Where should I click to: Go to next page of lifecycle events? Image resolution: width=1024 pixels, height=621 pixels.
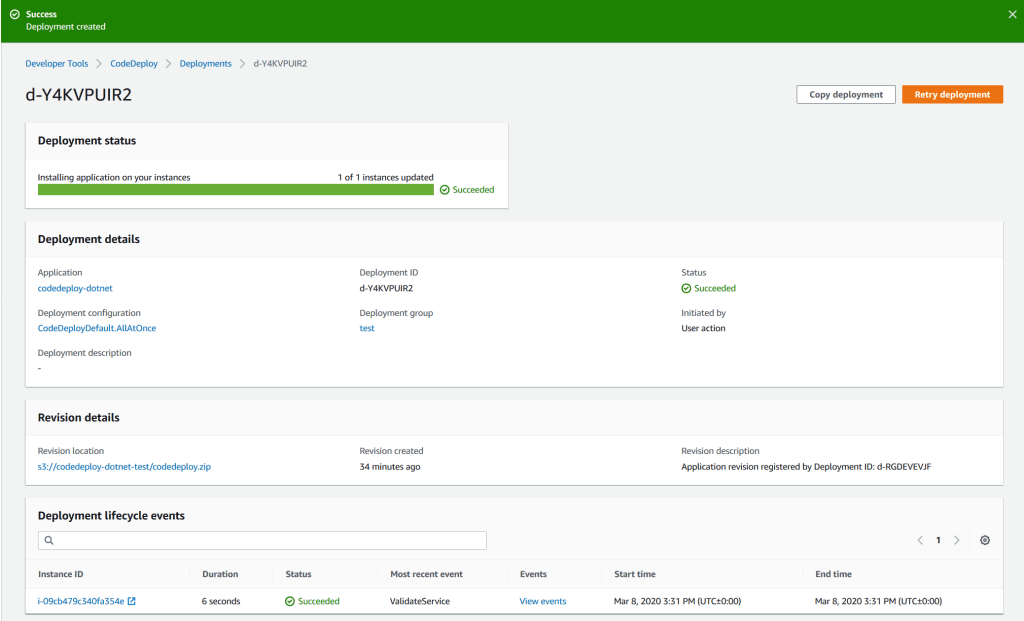coord(956,540)
